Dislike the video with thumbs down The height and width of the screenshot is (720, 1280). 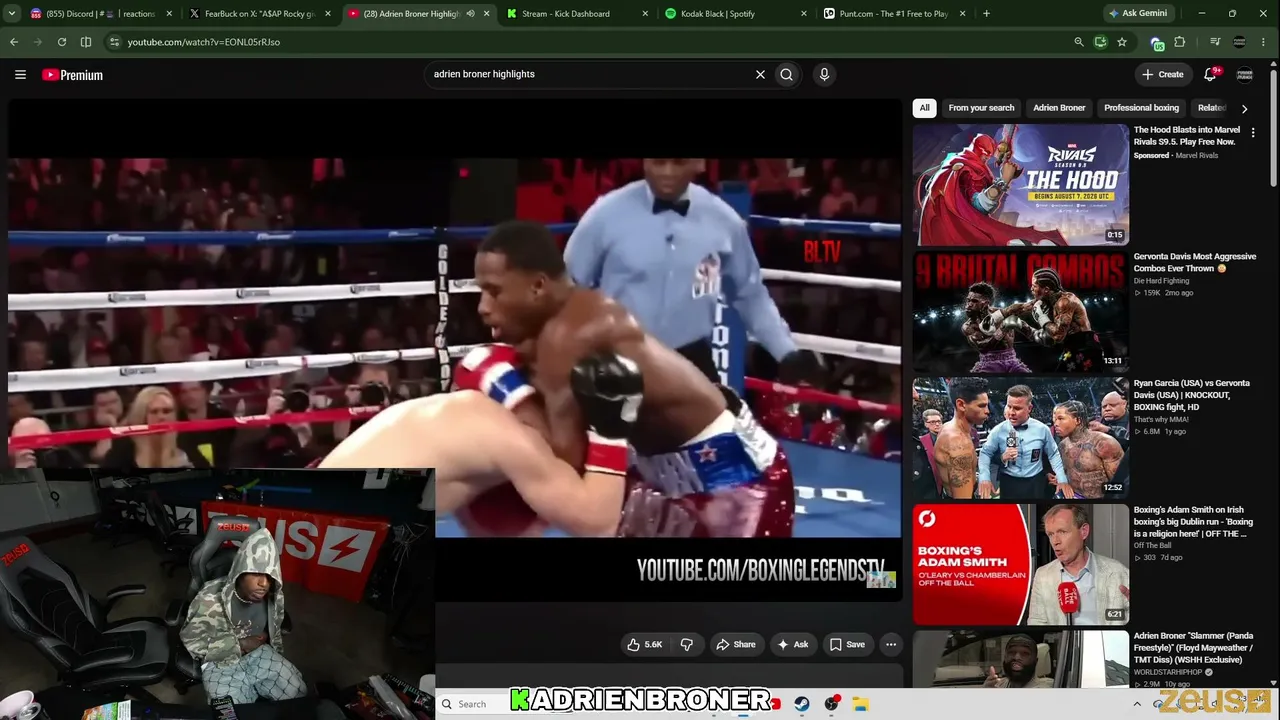coord(686,645)
